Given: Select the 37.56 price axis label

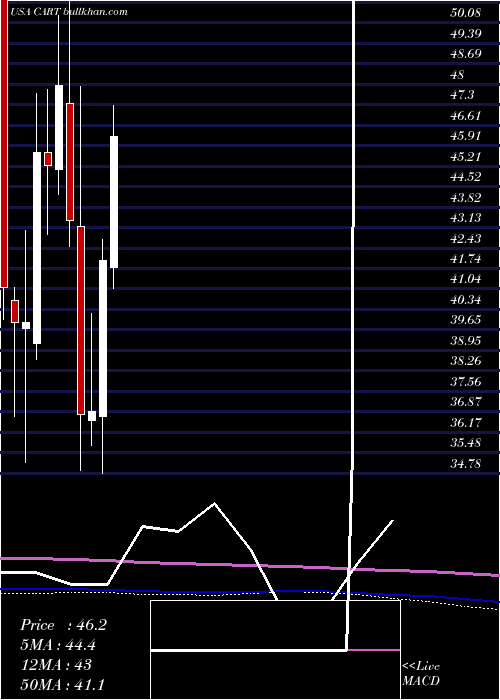Looking at the screenshot, I should click(466, 381).
